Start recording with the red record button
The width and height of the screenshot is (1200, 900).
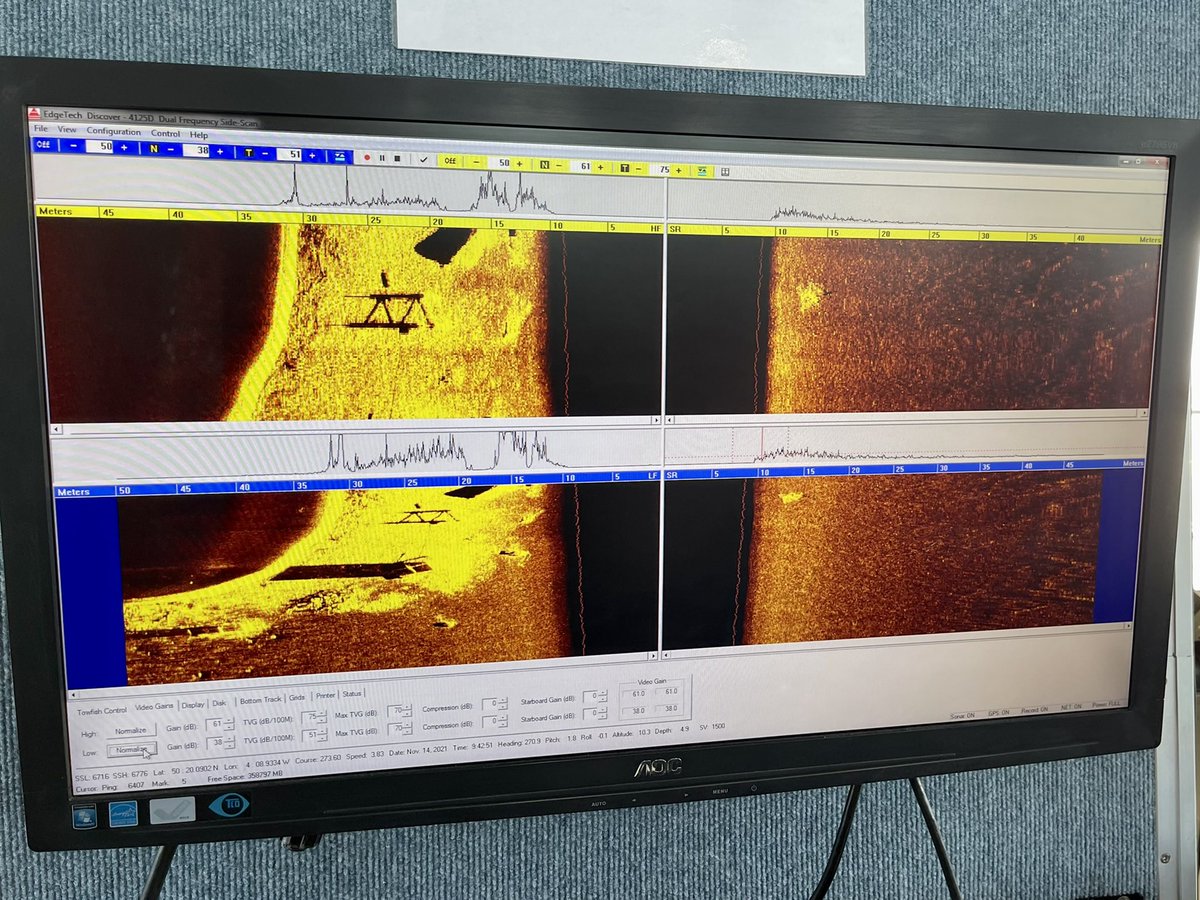pyautogui.click(x=367, y=157)
